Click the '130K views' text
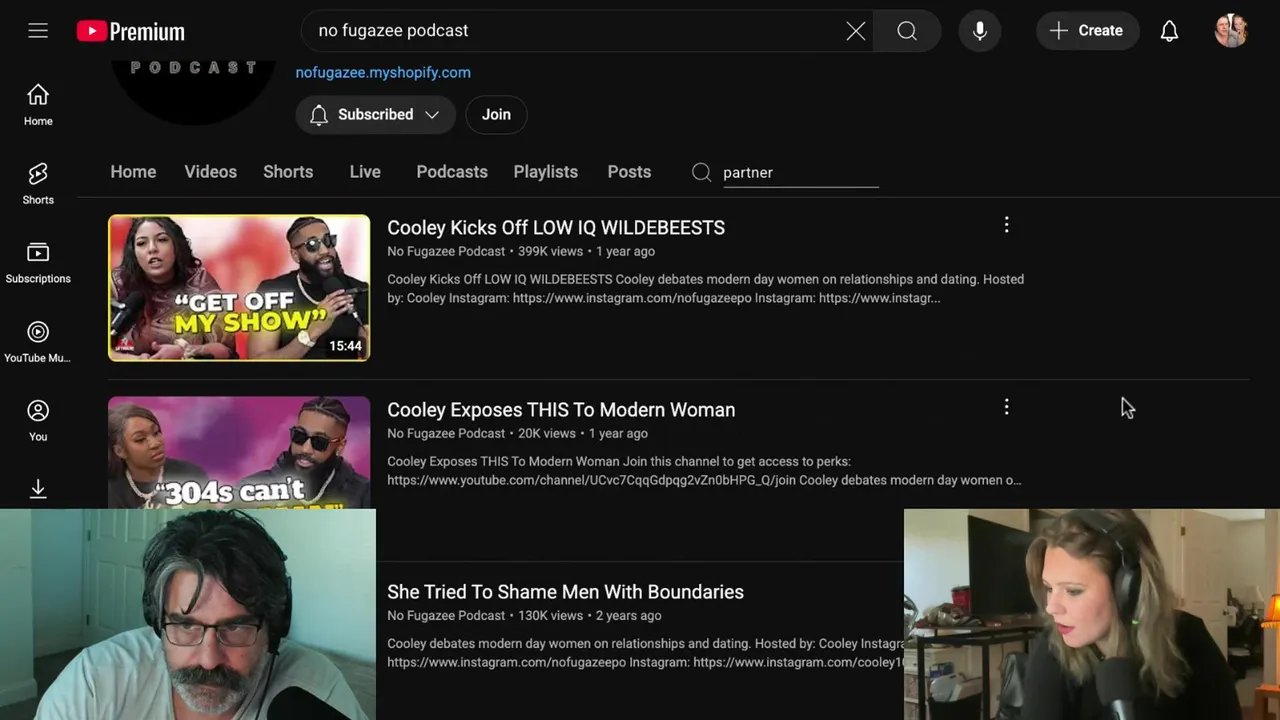The image size is (1280, 720). (550, 616)
